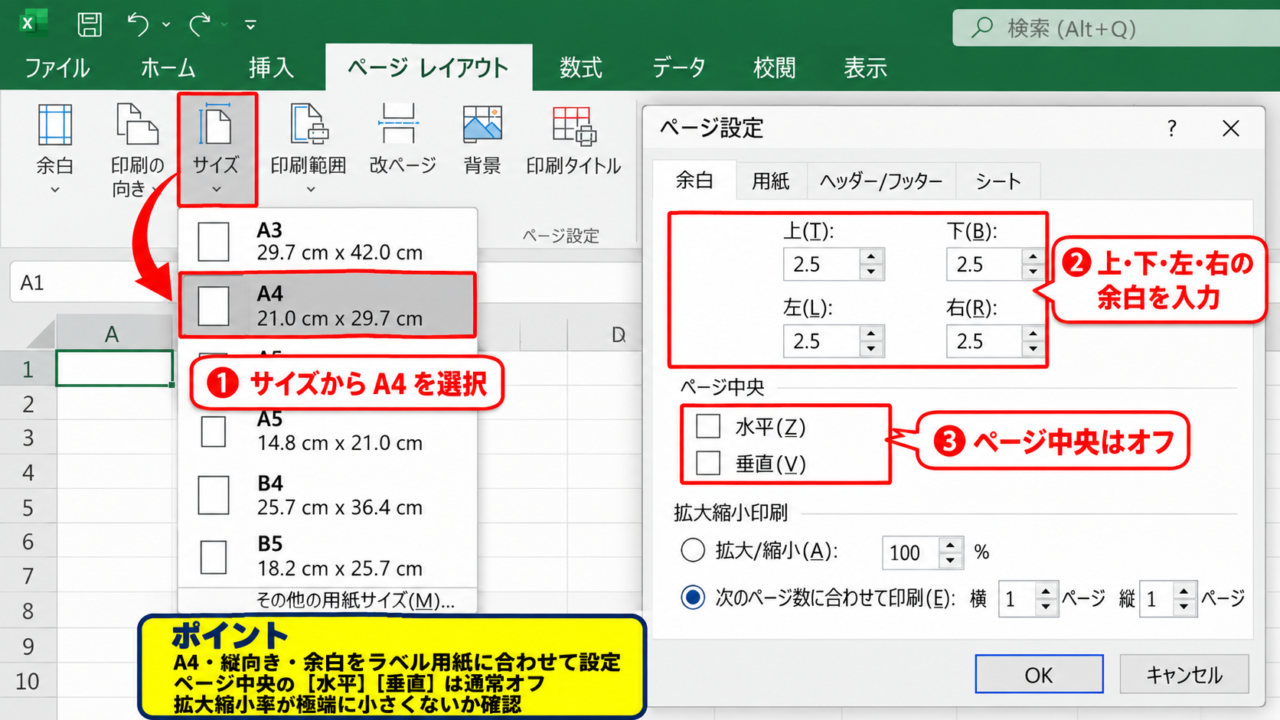Switch to 余白 tab in page setup dialog
This screenshot has width=1280, height=720.
pos(694,180)
